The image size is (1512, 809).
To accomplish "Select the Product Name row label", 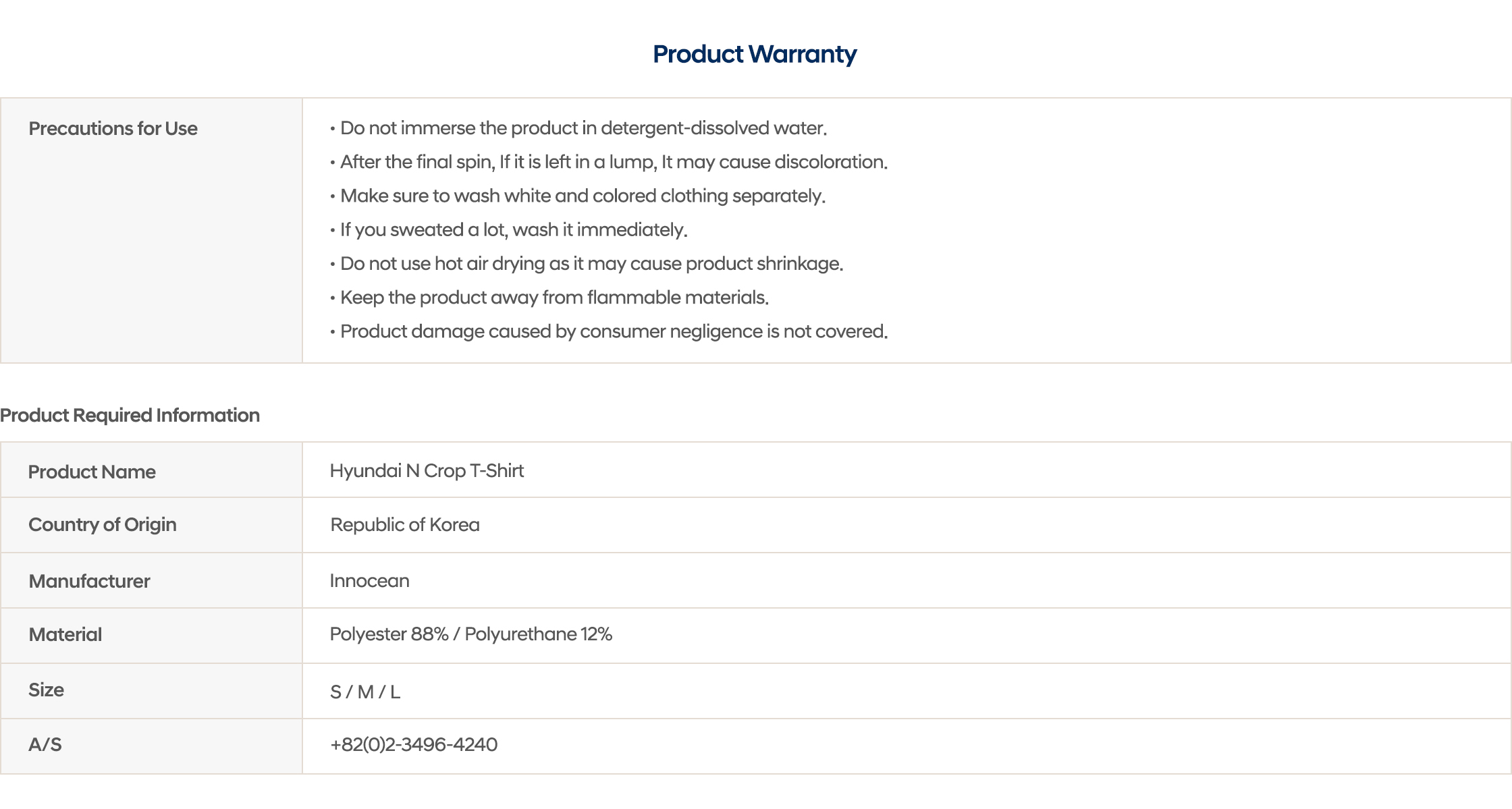I will click(x=92, y=472).
